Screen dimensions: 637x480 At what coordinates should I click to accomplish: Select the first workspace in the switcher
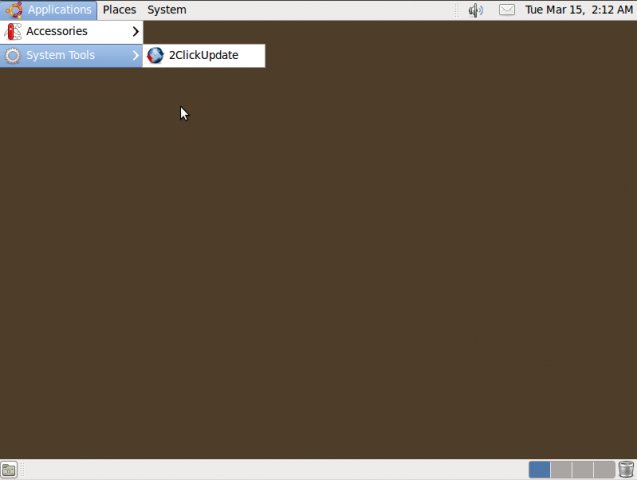(x=539, y=470)
